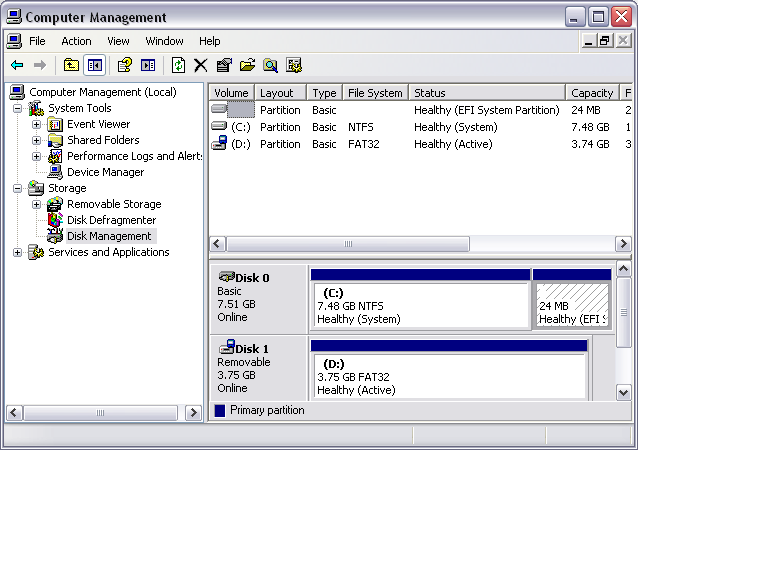This screenshot has width=778, height=582.
Task: Expand the Shared Folders node
Action: coord(36,140)
